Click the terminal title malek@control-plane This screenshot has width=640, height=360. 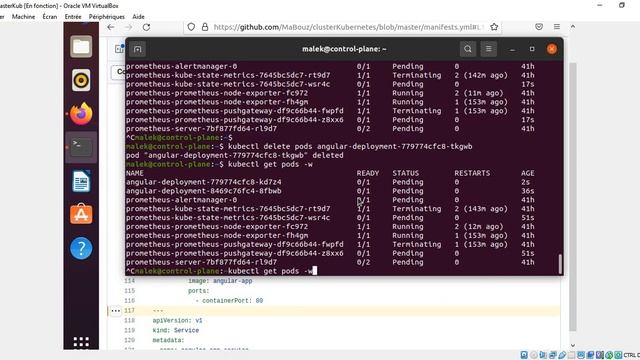pos(344,49)
